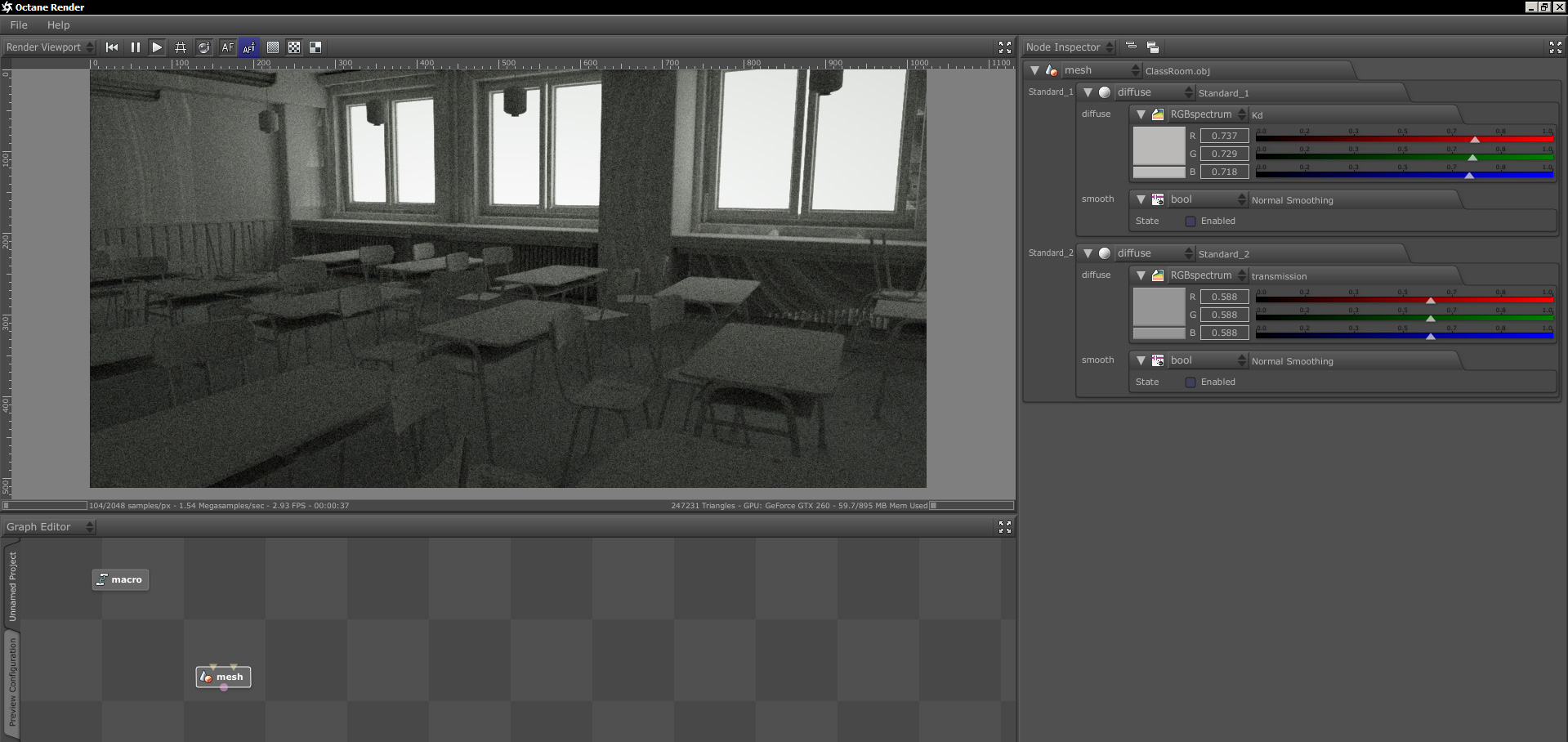Click the transmission RGBspectrum texture icon
The image size is (1568, 742).
pyautogui.click(x=1158, y=275)
